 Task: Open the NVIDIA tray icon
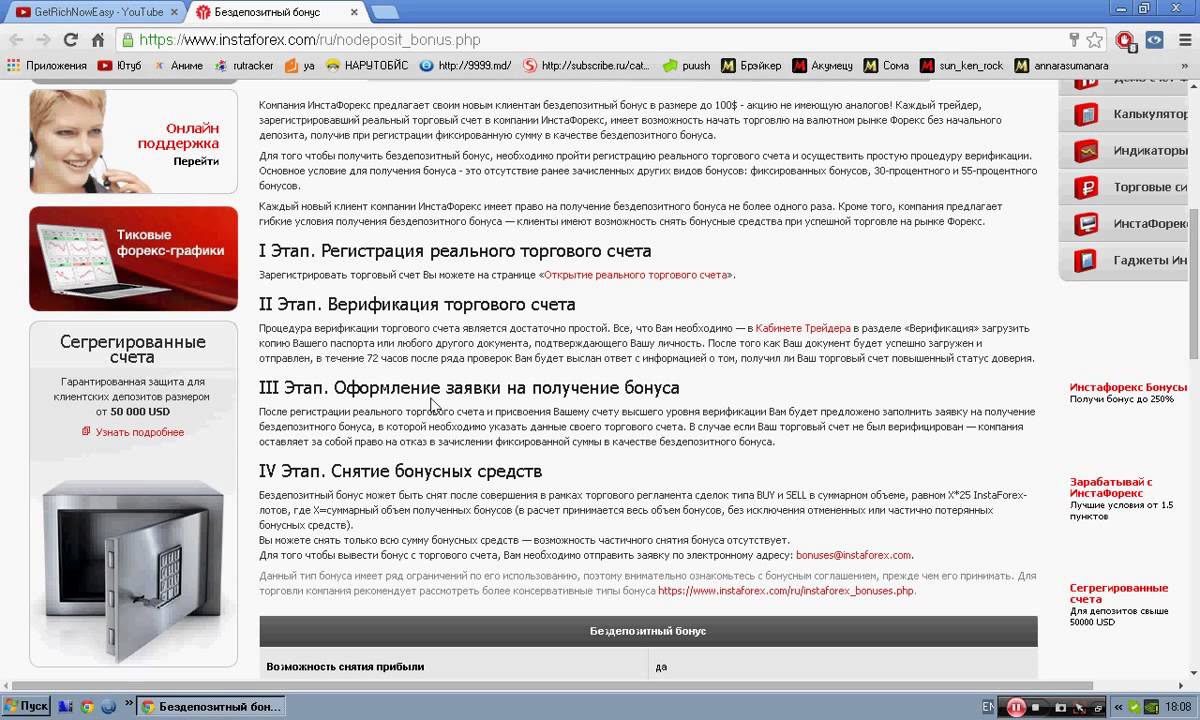pyautogui.click(x=1152, y=707)
